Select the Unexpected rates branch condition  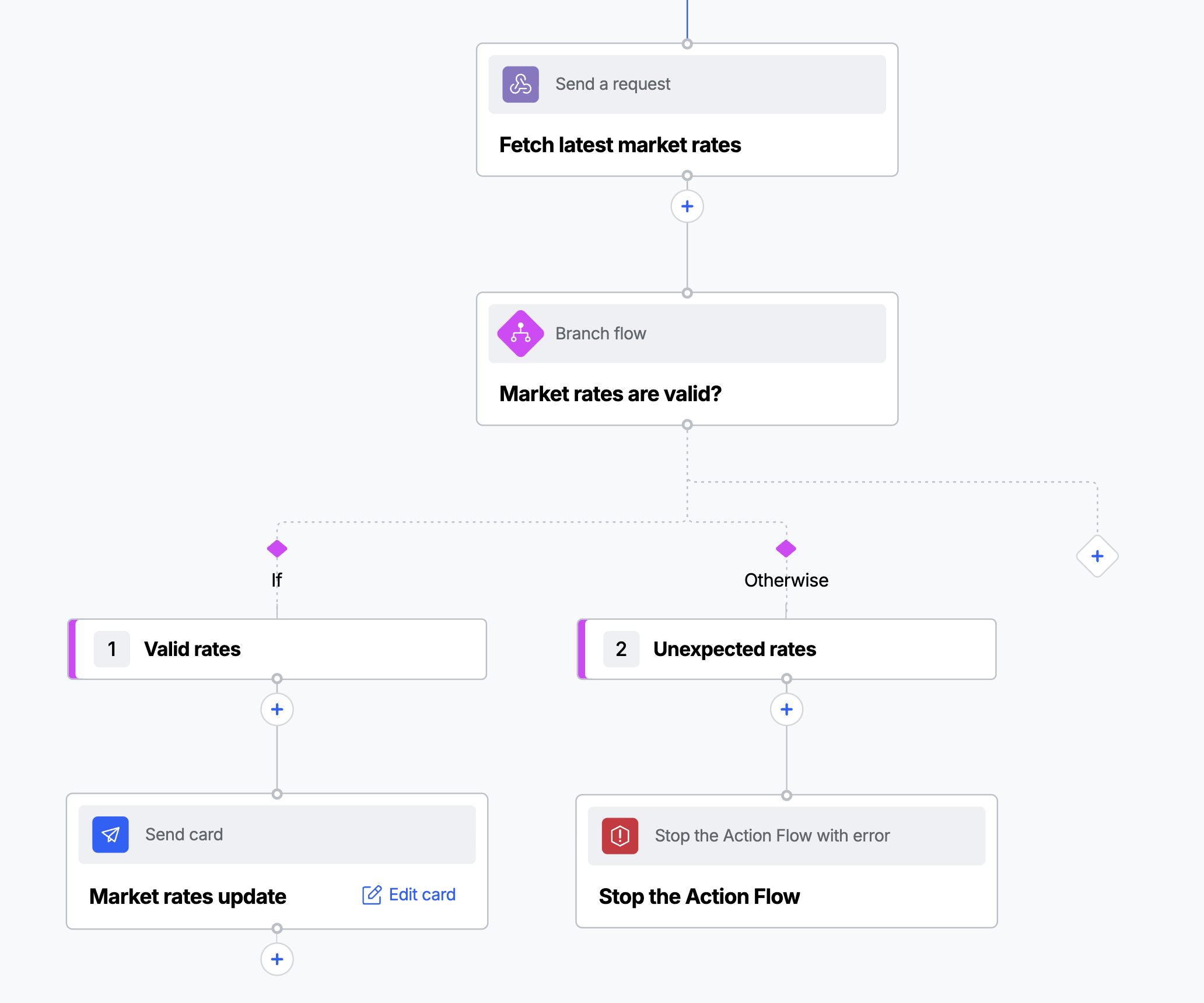pyautogui.click(x=786, y=649)
